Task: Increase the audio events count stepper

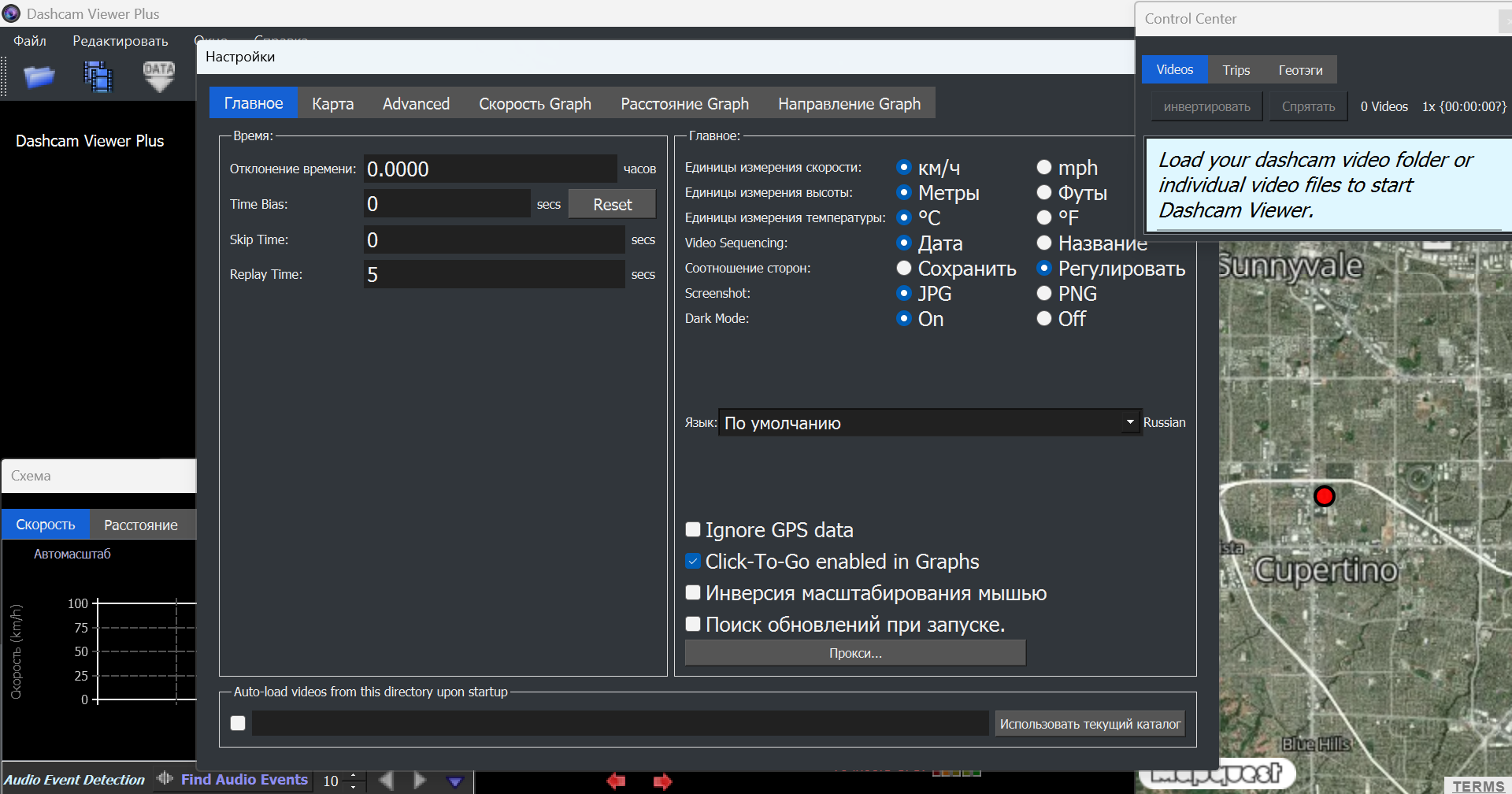Action: point(354,775)
